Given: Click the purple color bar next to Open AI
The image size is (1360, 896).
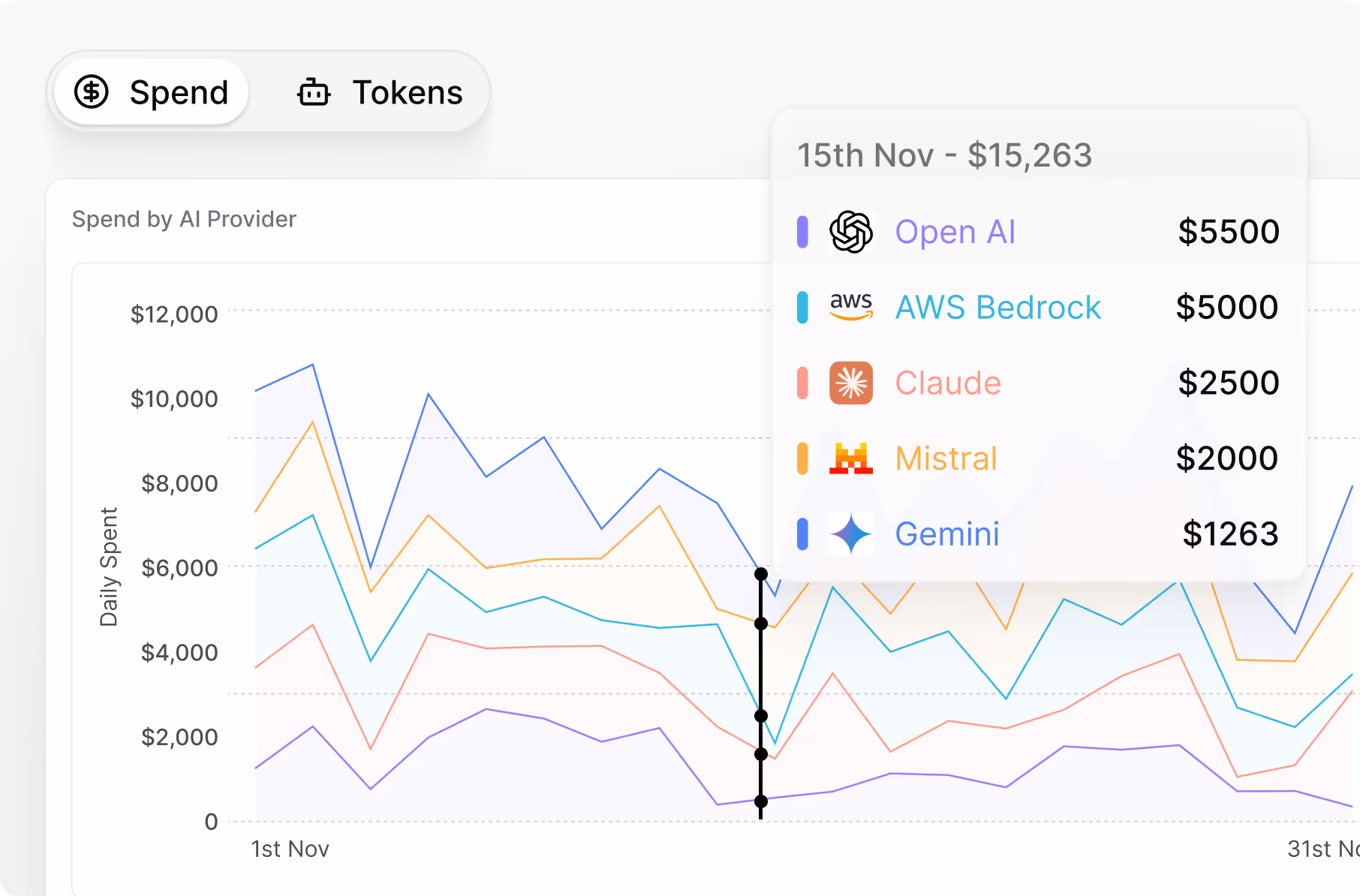Looking at the screenshot, I should coord(802,232).
